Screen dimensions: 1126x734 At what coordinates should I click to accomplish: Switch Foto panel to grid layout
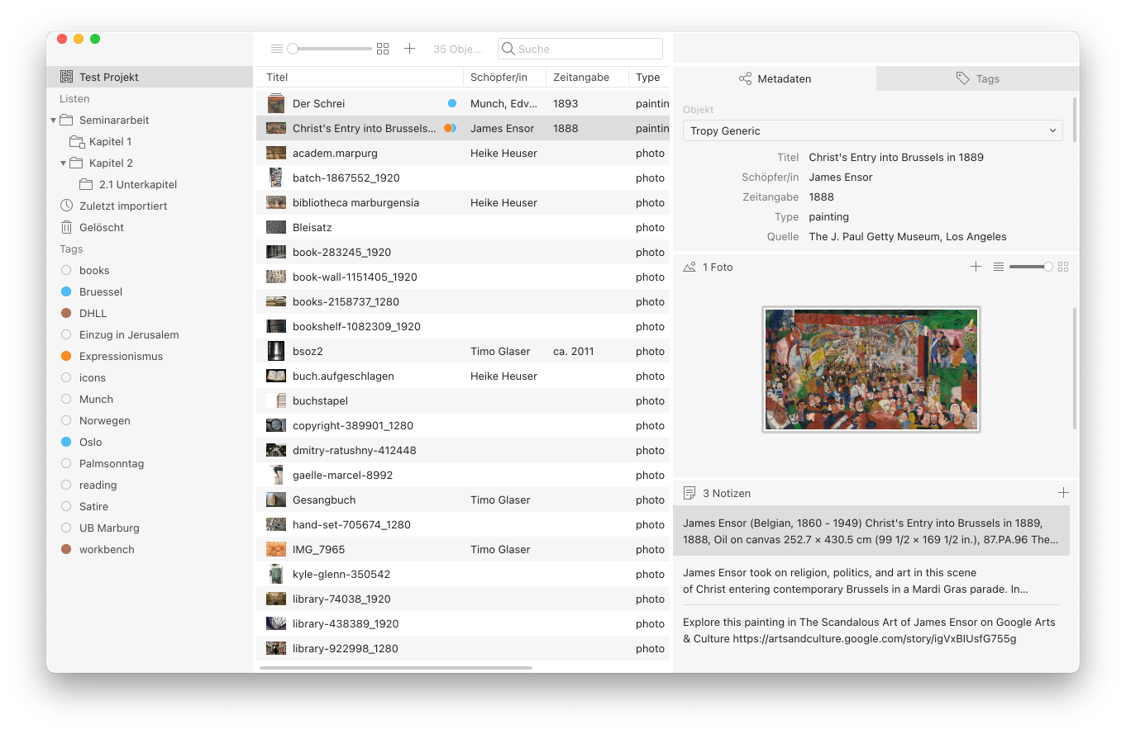[x=1063, y=267]
